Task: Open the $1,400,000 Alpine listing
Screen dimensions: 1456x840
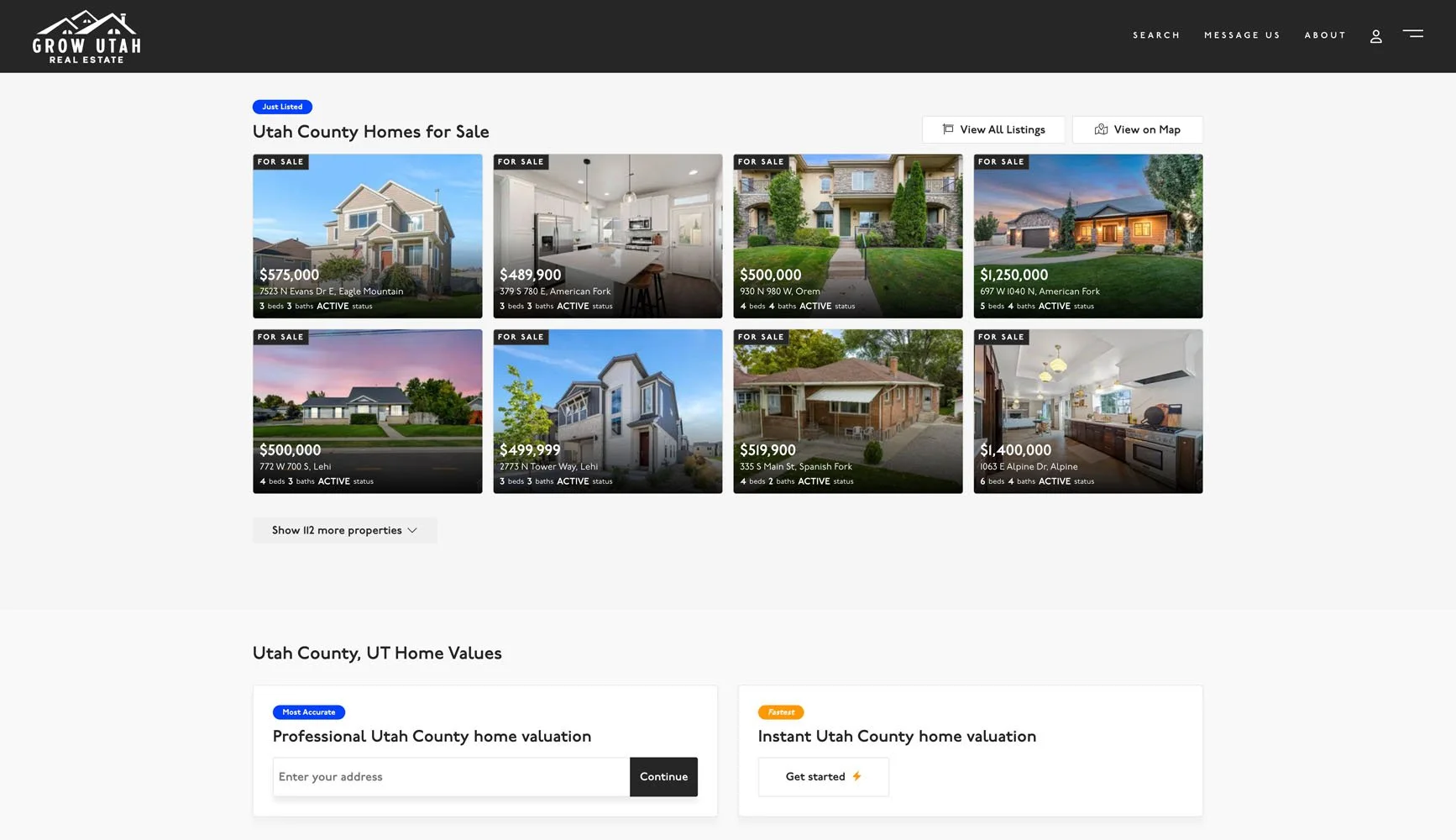Action: pyautogui.click(x=1088, y=412)
